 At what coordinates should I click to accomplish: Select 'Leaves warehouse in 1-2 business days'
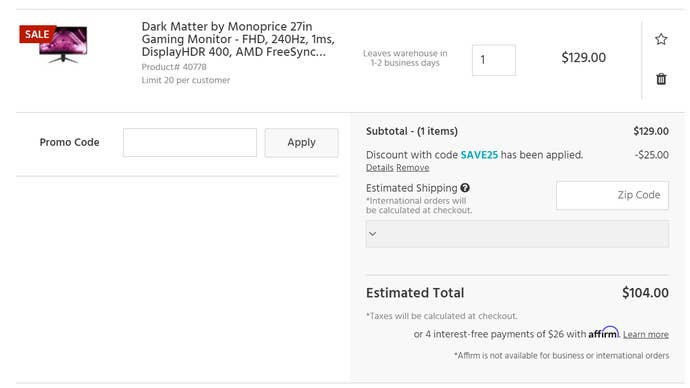click(x=405, y=58)
